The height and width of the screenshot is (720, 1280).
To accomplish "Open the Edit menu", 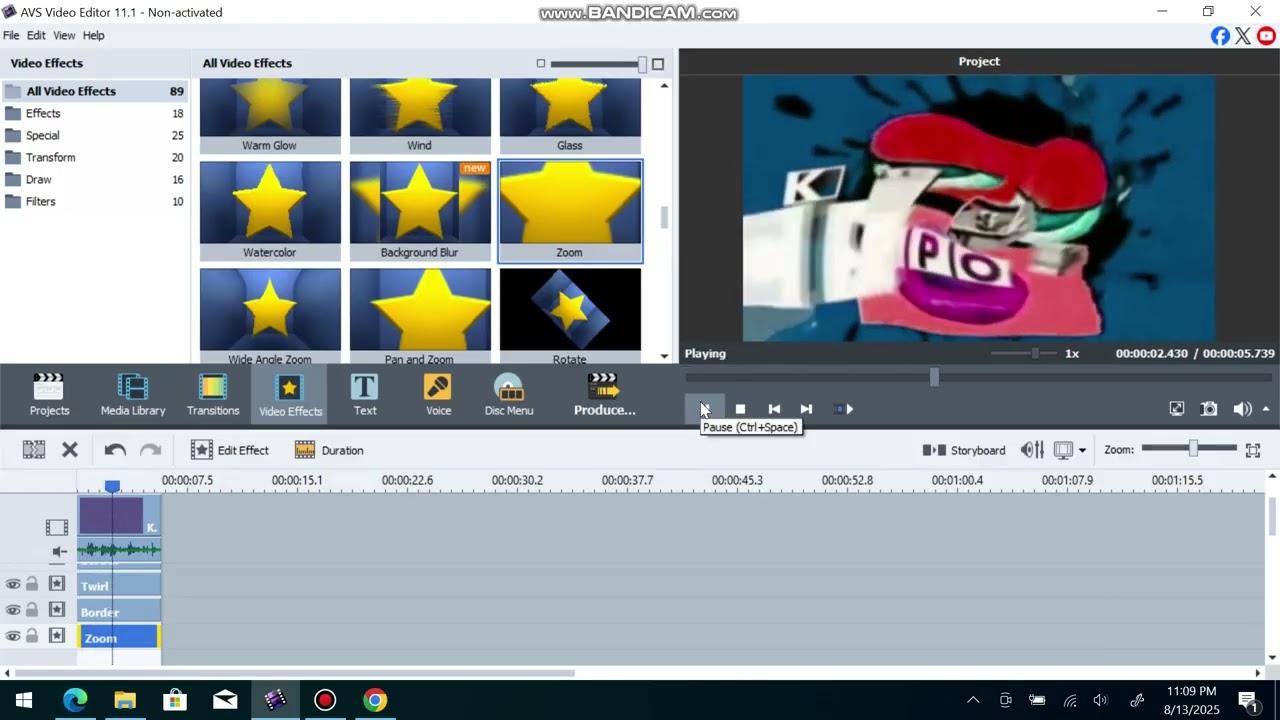I will coord(36,35).
